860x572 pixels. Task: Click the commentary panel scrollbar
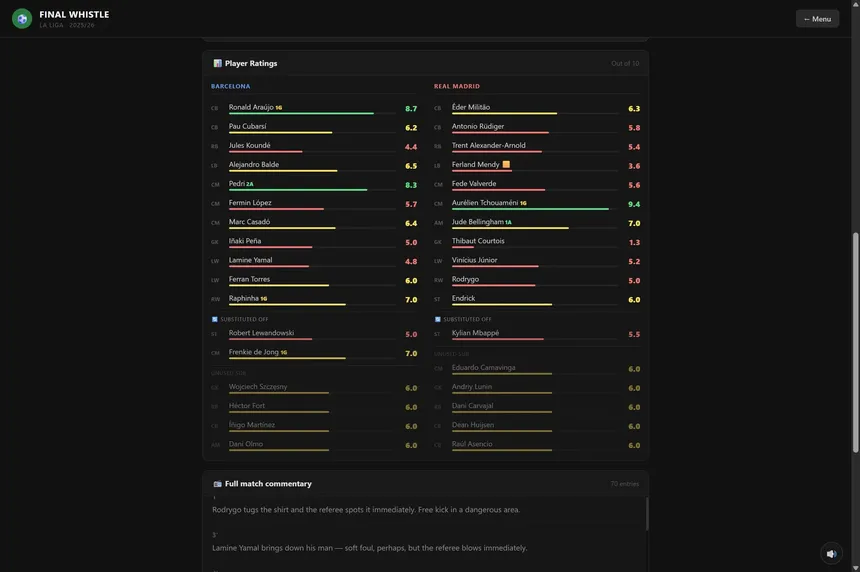point(647,514)
